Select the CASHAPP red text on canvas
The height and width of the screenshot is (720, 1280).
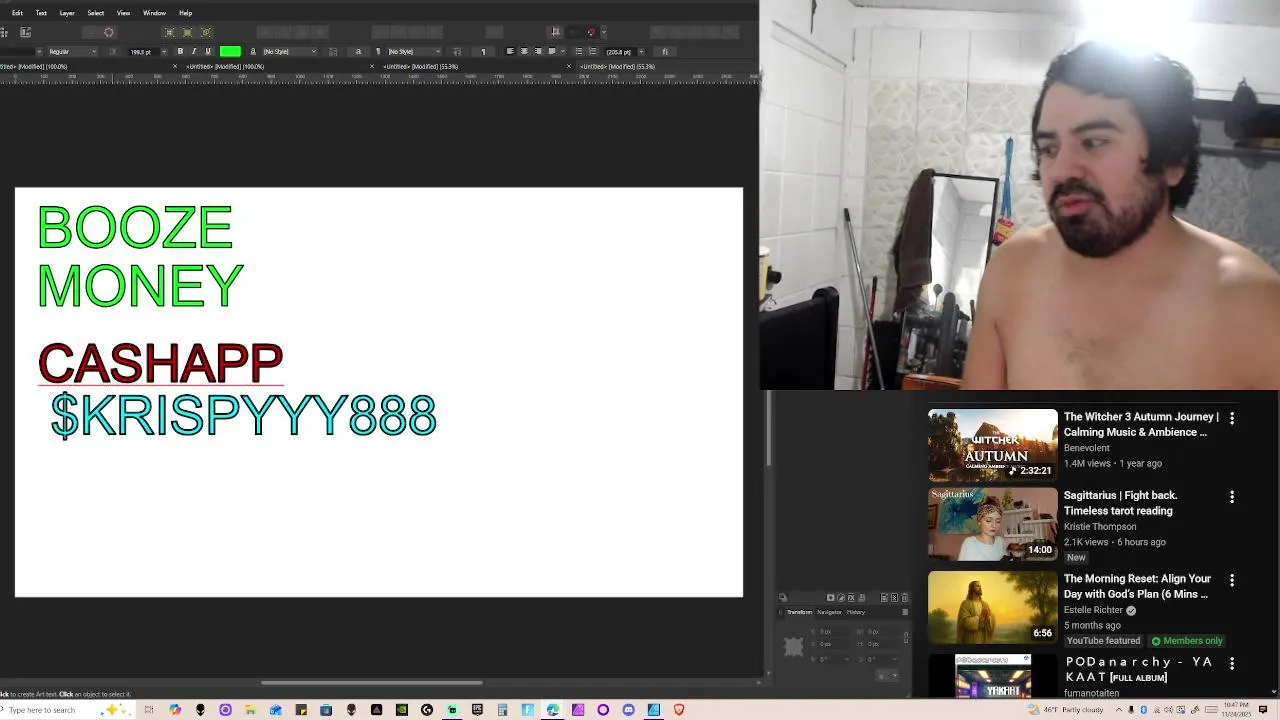point(160,363)
